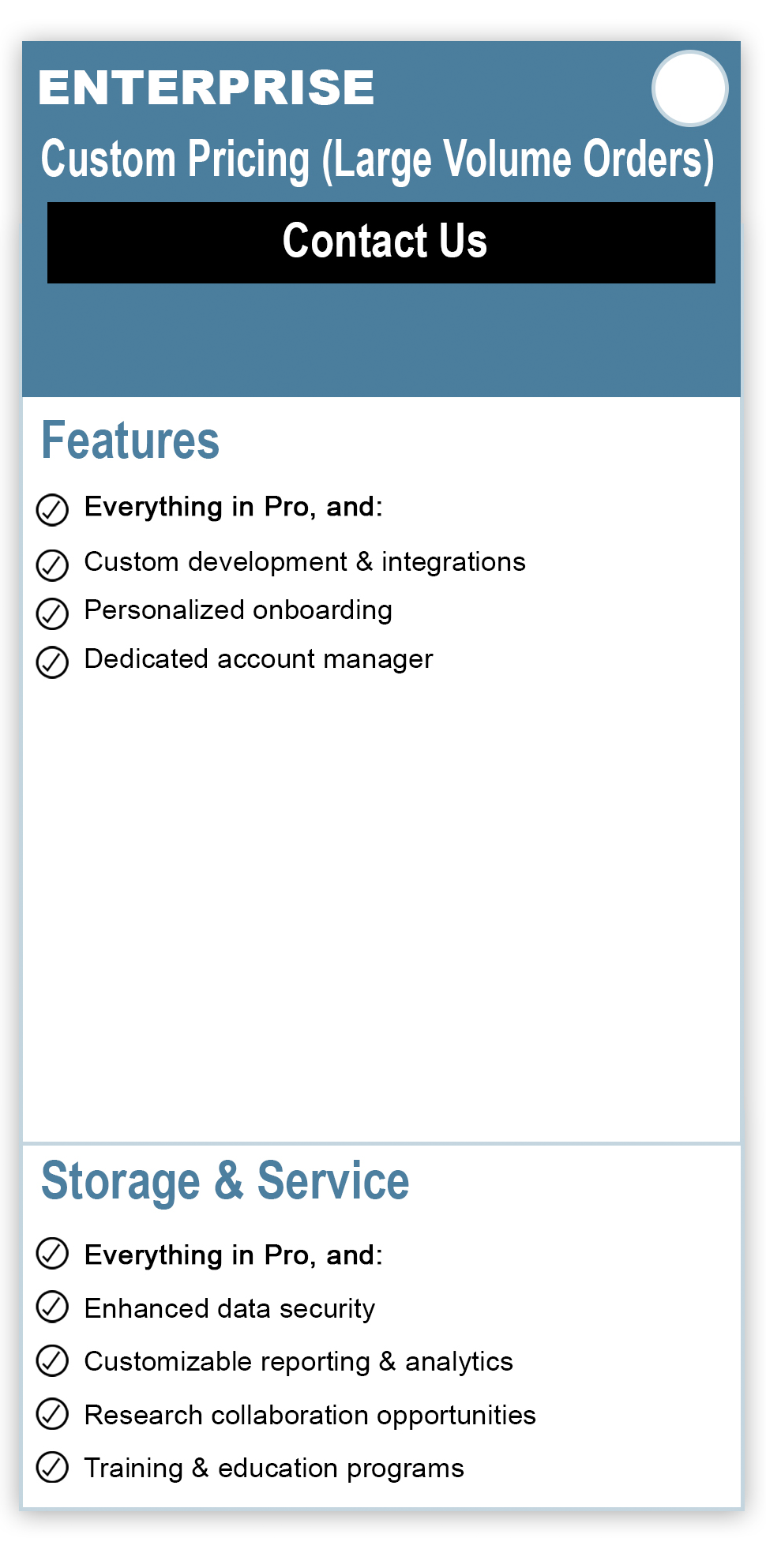
Task: Click the Training & education programs text
Action: click(x=274, y=1469)
